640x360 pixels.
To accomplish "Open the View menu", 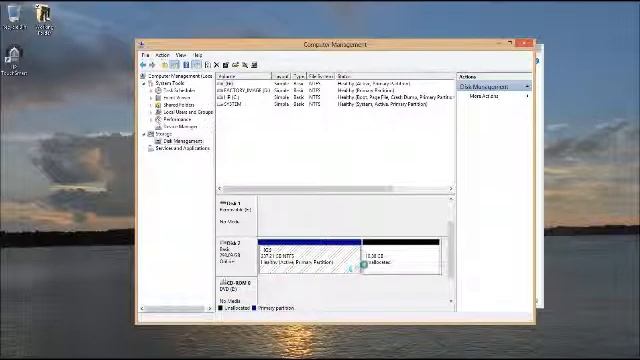I will 181,55.
